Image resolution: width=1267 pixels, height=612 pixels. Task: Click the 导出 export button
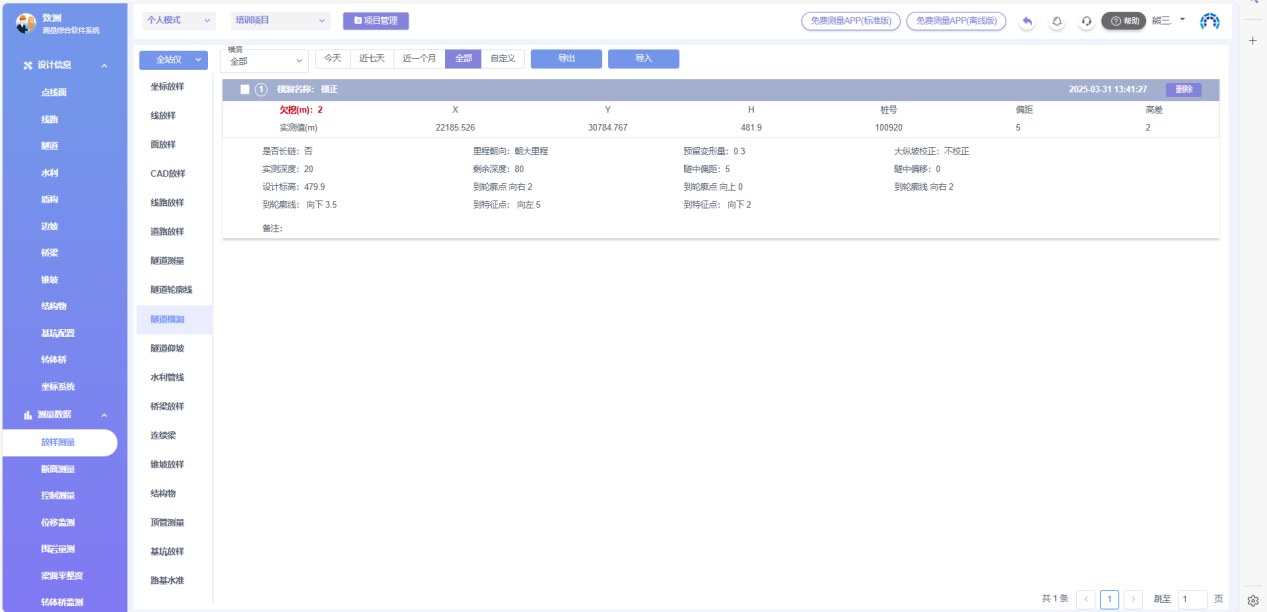[566, 59]
